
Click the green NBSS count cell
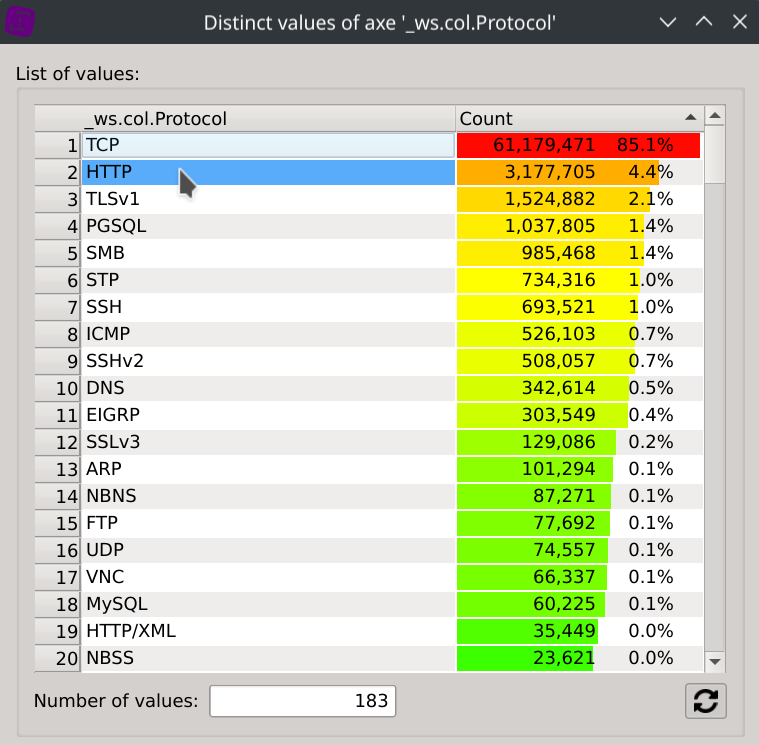pos(579,658)
